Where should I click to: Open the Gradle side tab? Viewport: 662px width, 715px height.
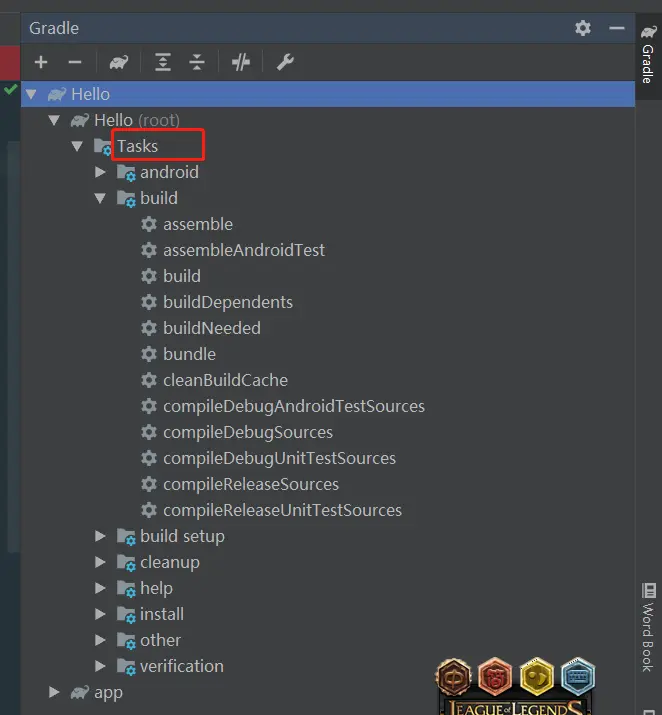pos(648,56)
